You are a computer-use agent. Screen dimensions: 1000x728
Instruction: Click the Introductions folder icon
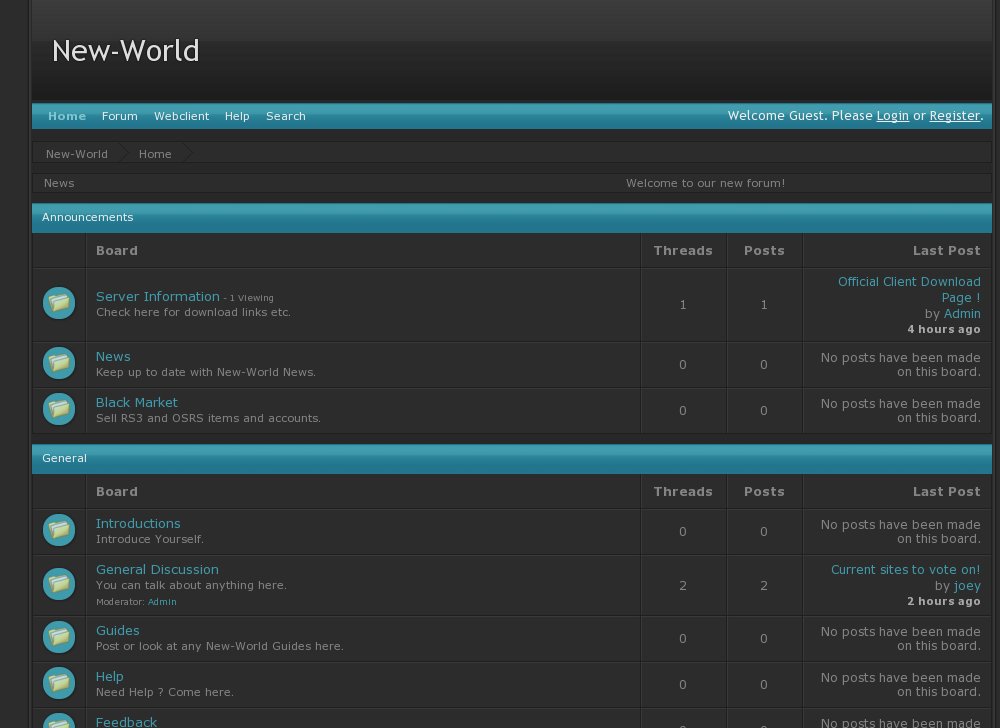pos(58,530)
